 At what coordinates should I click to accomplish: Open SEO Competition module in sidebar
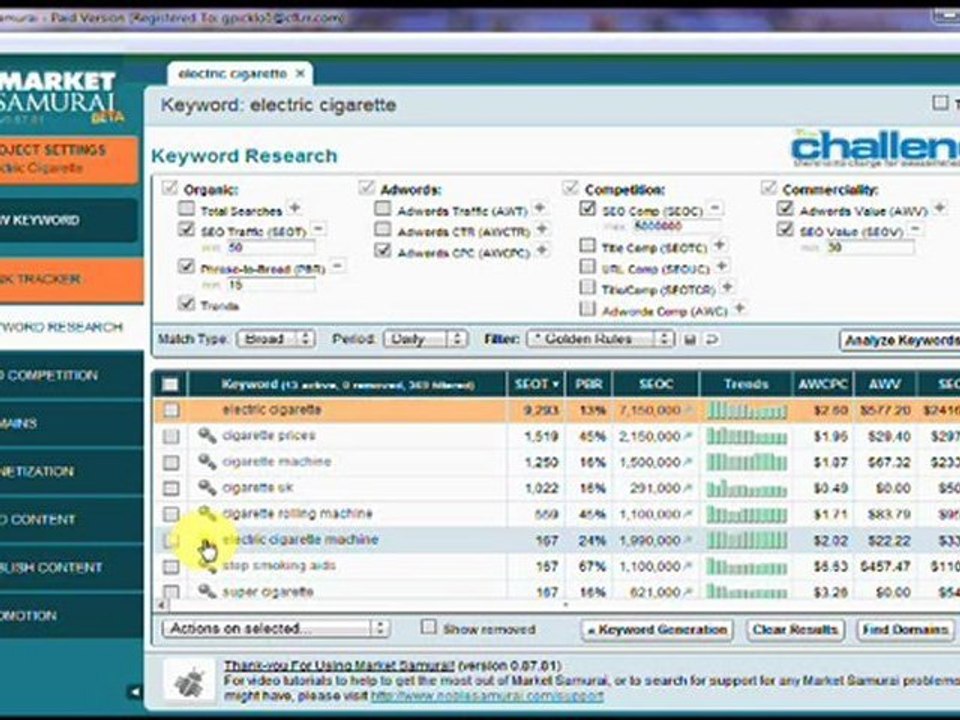coord(71,375)
